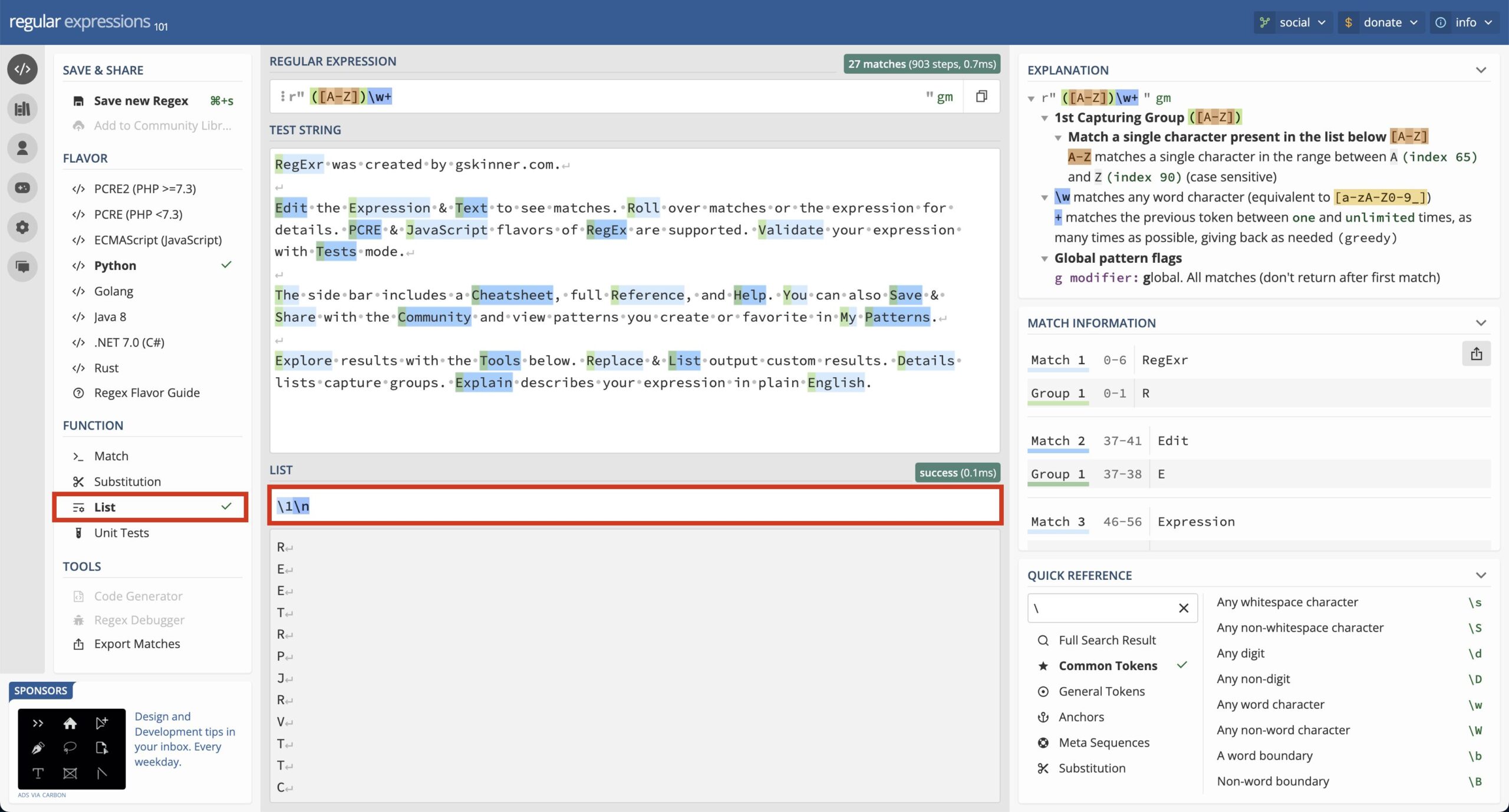Image resolution: width=1509 pixels, height=812 pixels.
Task: Open the social dropdown menu
Action: click(x=1294, y=22)
